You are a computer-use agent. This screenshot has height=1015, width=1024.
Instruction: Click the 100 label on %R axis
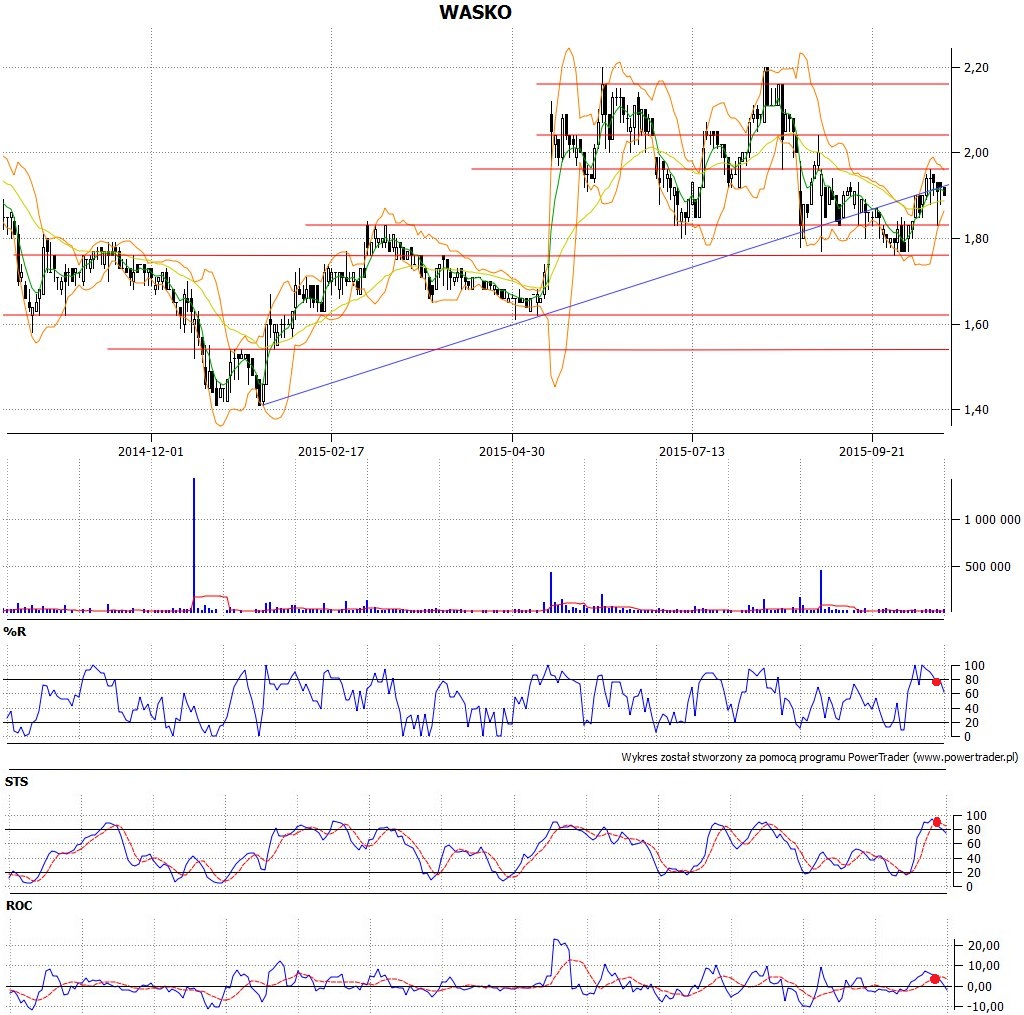pos(974,666)
